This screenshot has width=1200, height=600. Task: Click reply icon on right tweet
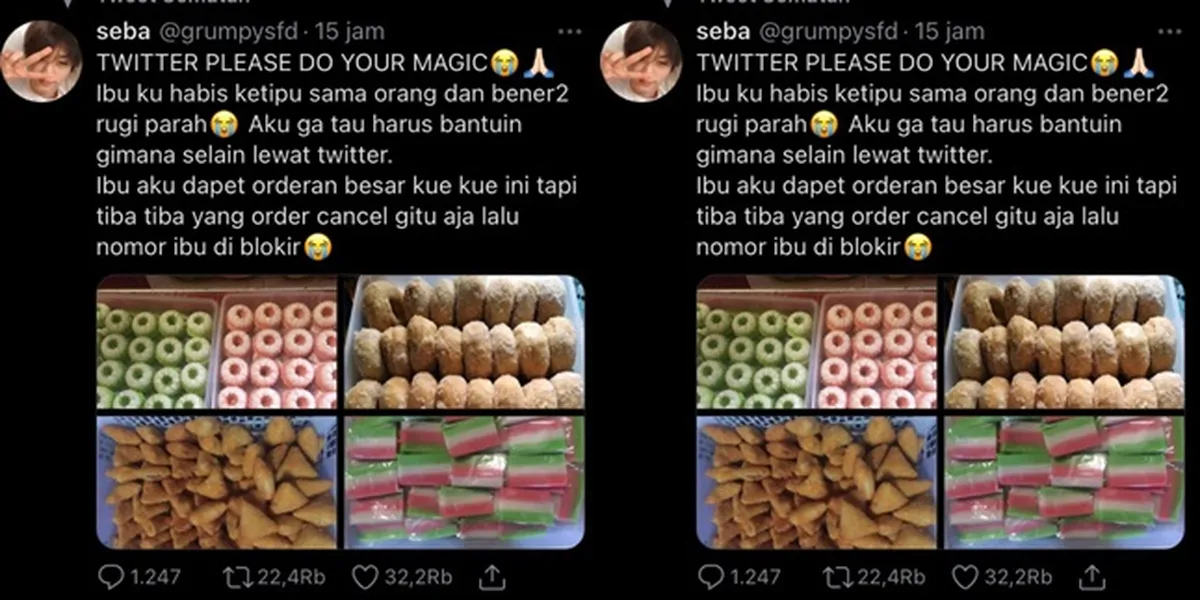pyautogui.click(x=711, y=577)
